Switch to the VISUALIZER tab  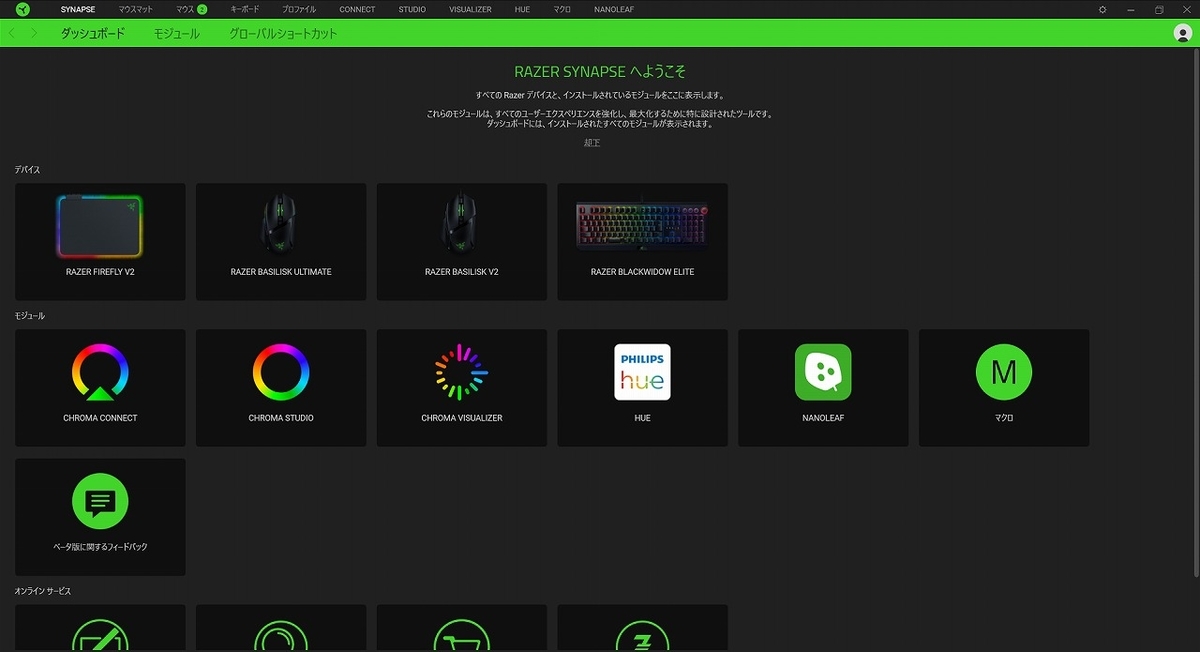(x=470, y=9)
